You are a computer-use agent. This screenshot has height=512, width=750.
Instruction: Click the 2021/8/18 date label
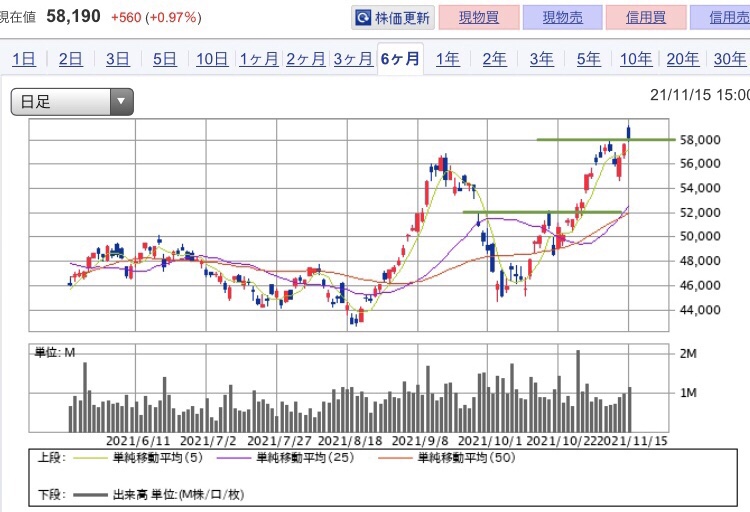click(x=350, y=441)
